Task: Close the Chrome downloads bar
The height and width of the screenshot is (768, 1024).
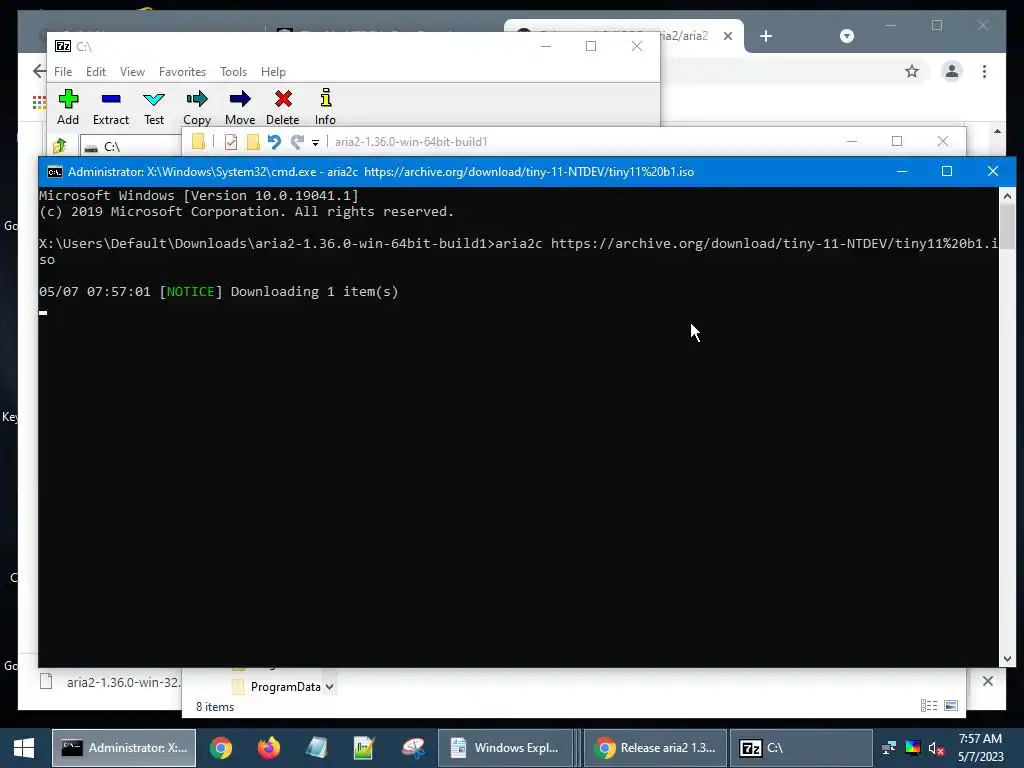Action: click(x=988, y=681)
